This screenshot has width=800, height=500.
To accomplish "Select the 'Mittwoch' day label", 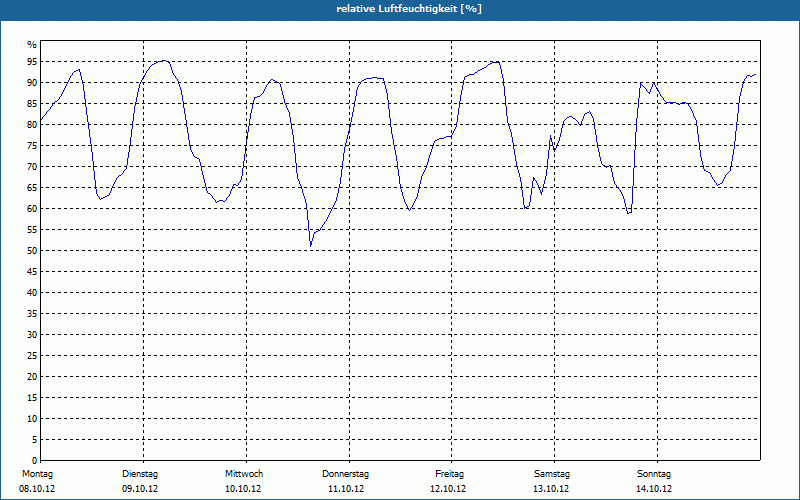I will click(x=244, y=474).
